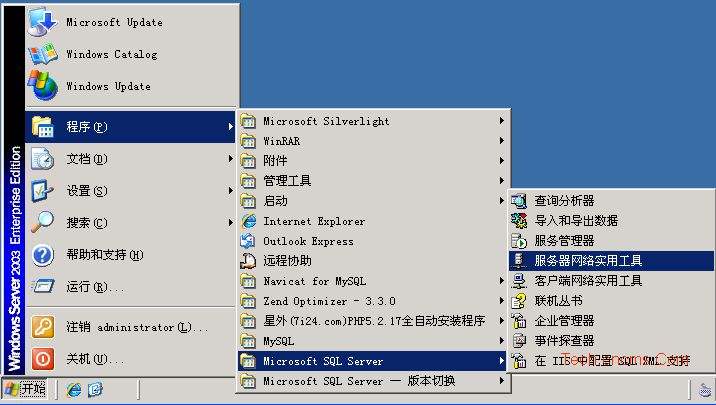Expand Navicat for MySQL submenu arrow

pyautogui.click(x=501, y=281)
